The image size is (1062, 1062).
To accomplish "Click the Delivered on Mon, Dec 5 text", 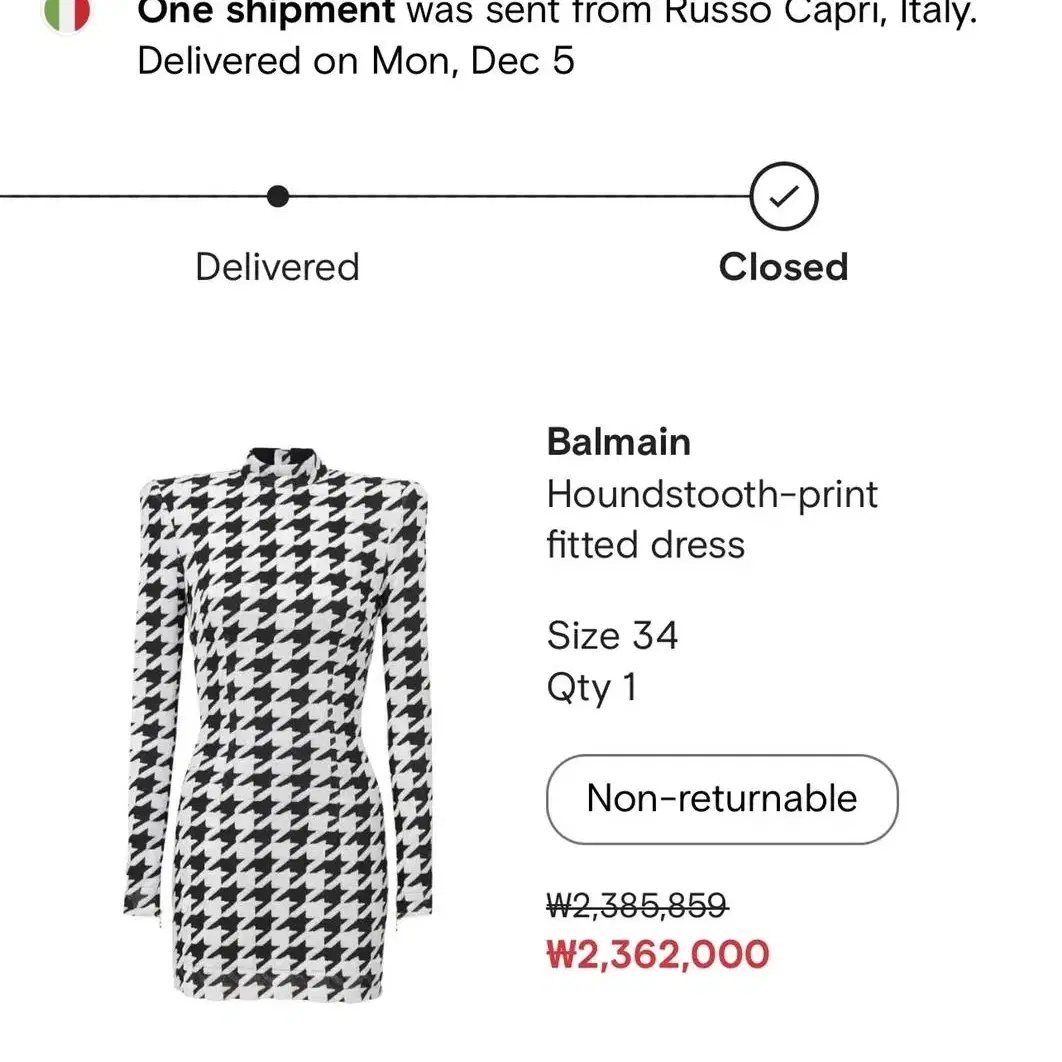I will pyautogui.click(x=356, y=61).
